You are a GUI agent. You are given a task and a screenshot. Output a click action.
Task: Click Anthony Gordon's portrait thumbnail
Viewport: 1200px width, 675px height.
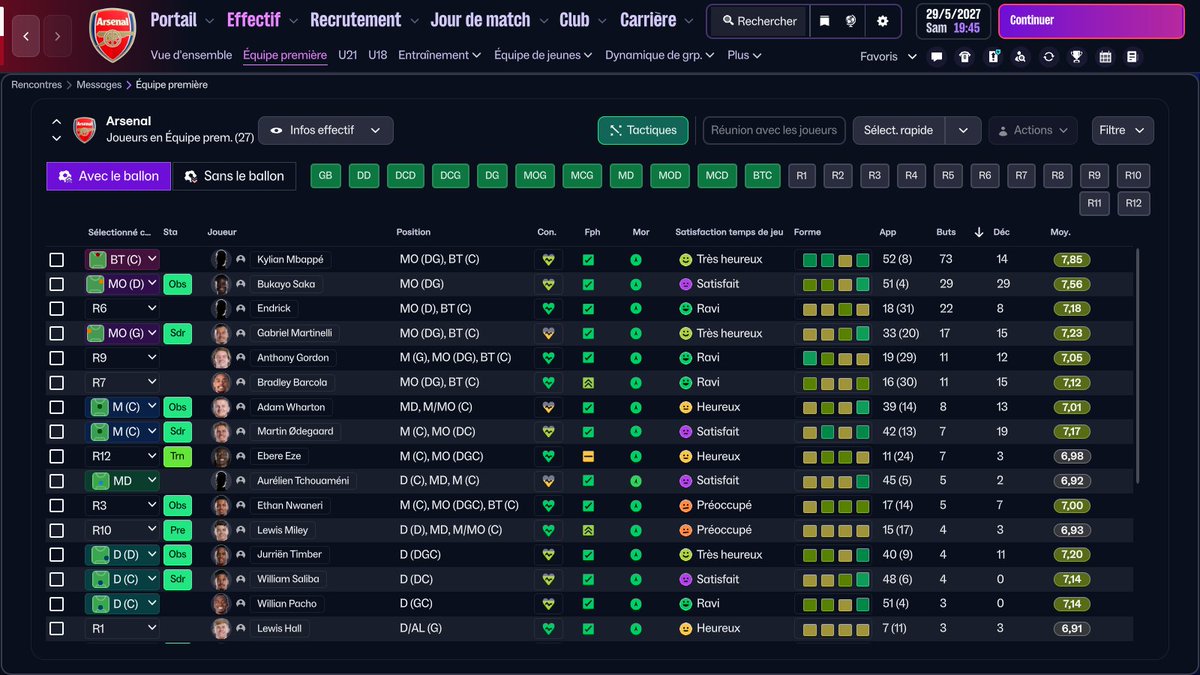[221, 358]
